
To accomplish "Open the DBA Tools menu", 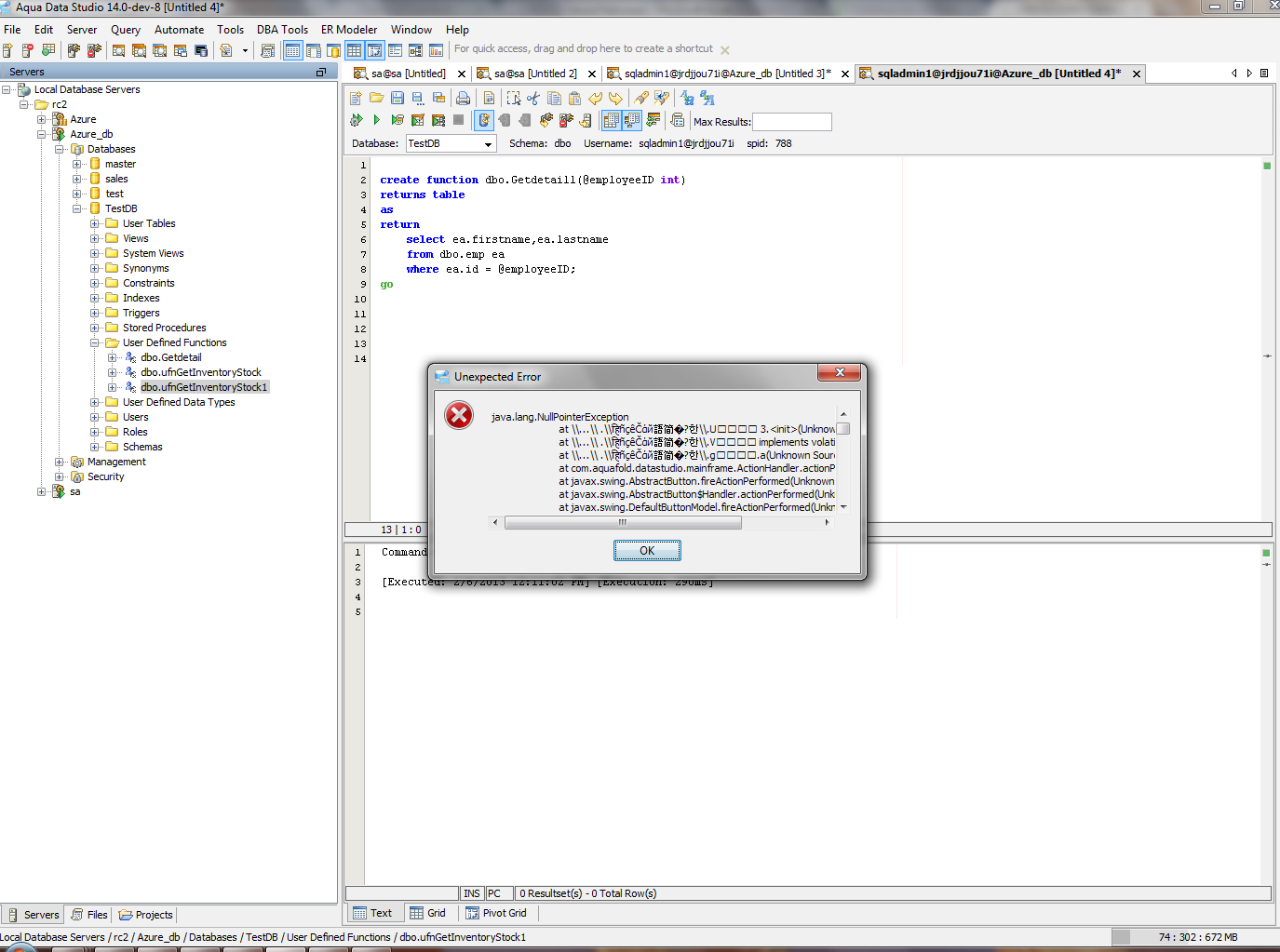I will pyautogui.click(x=282, y=30).
